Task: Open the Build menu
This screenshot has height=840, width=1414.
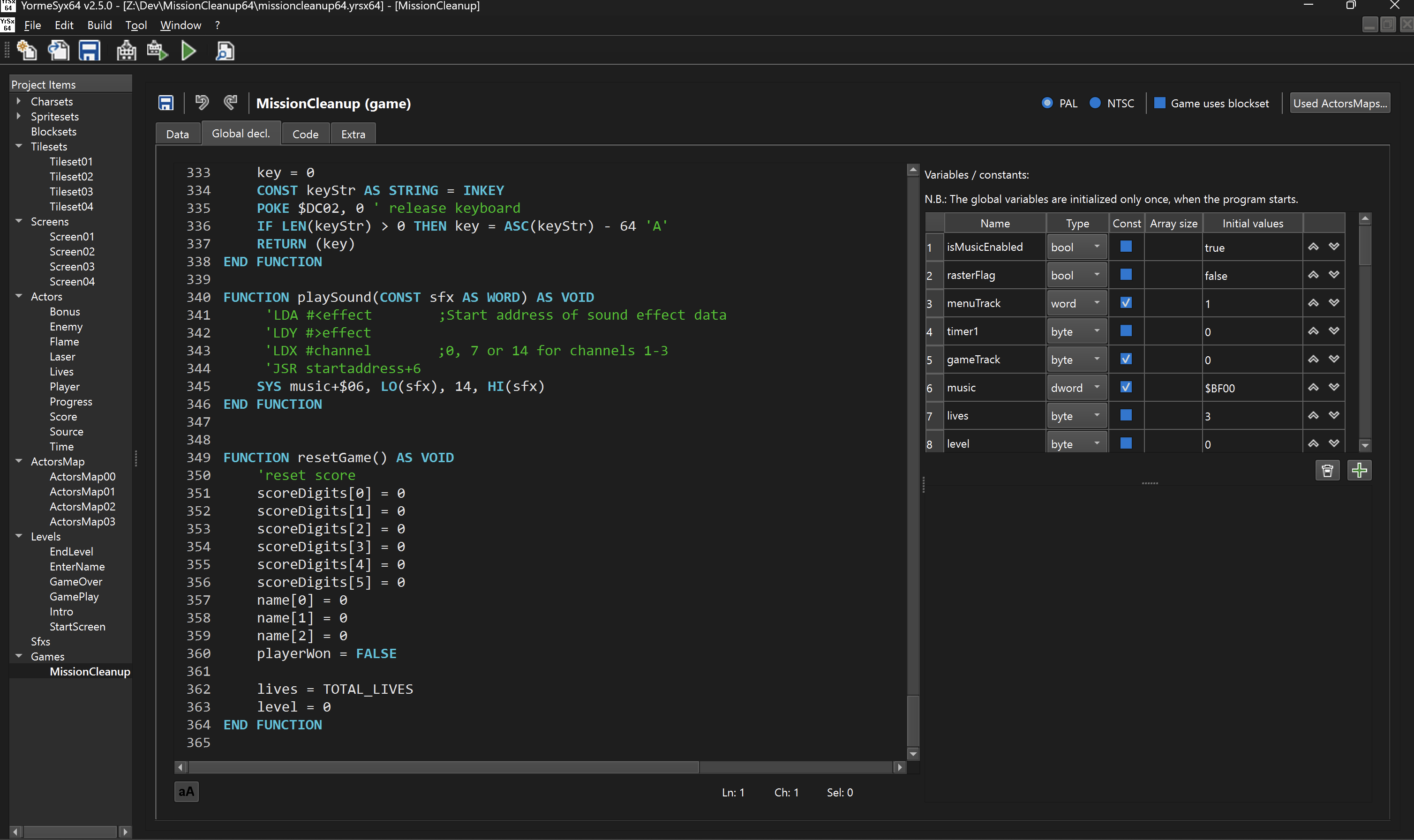Action: click(x=99, y=25)
